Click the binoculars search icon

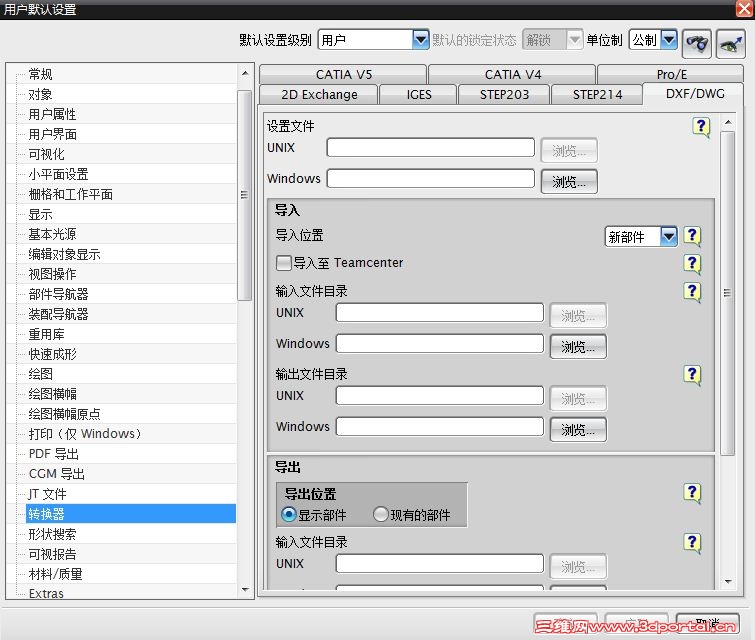pos(697,43)
